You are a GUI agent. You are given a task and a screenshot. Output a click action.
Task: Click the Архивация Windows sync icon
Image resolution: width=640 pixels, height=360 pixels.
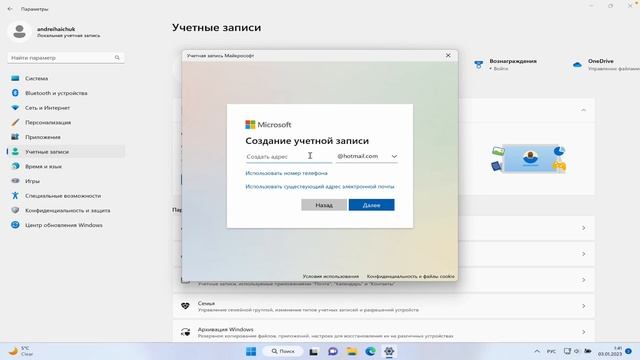pos(185,332)
